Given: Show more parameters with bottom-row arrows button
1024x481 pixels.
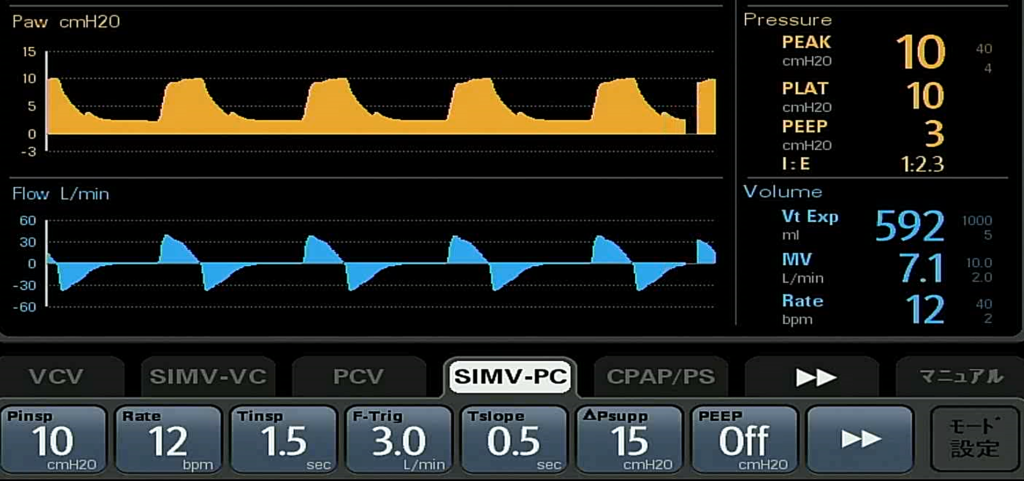Looking at the screenshot, I should coord(860,438).
